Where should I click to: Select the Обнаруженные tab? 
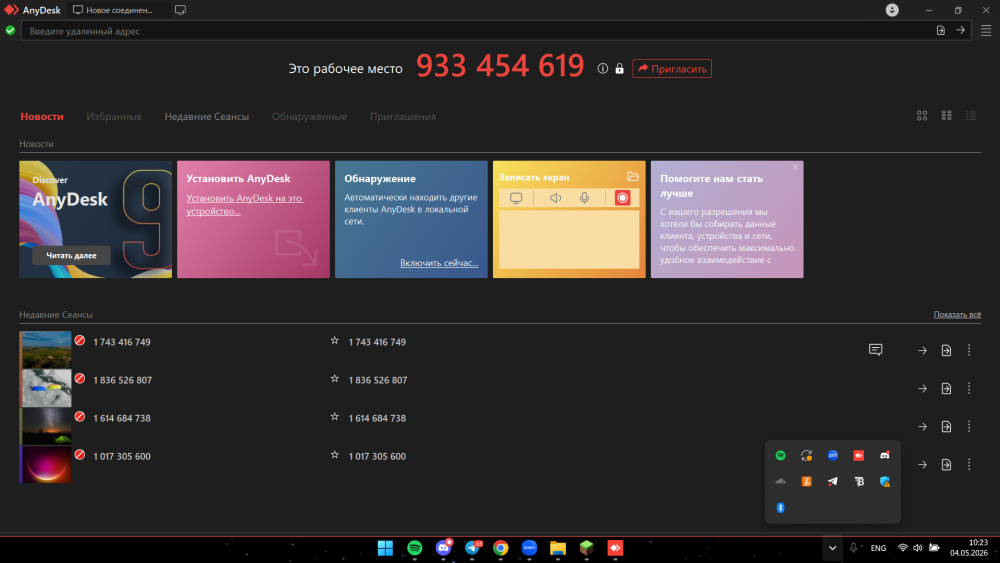tap(309, 117)
